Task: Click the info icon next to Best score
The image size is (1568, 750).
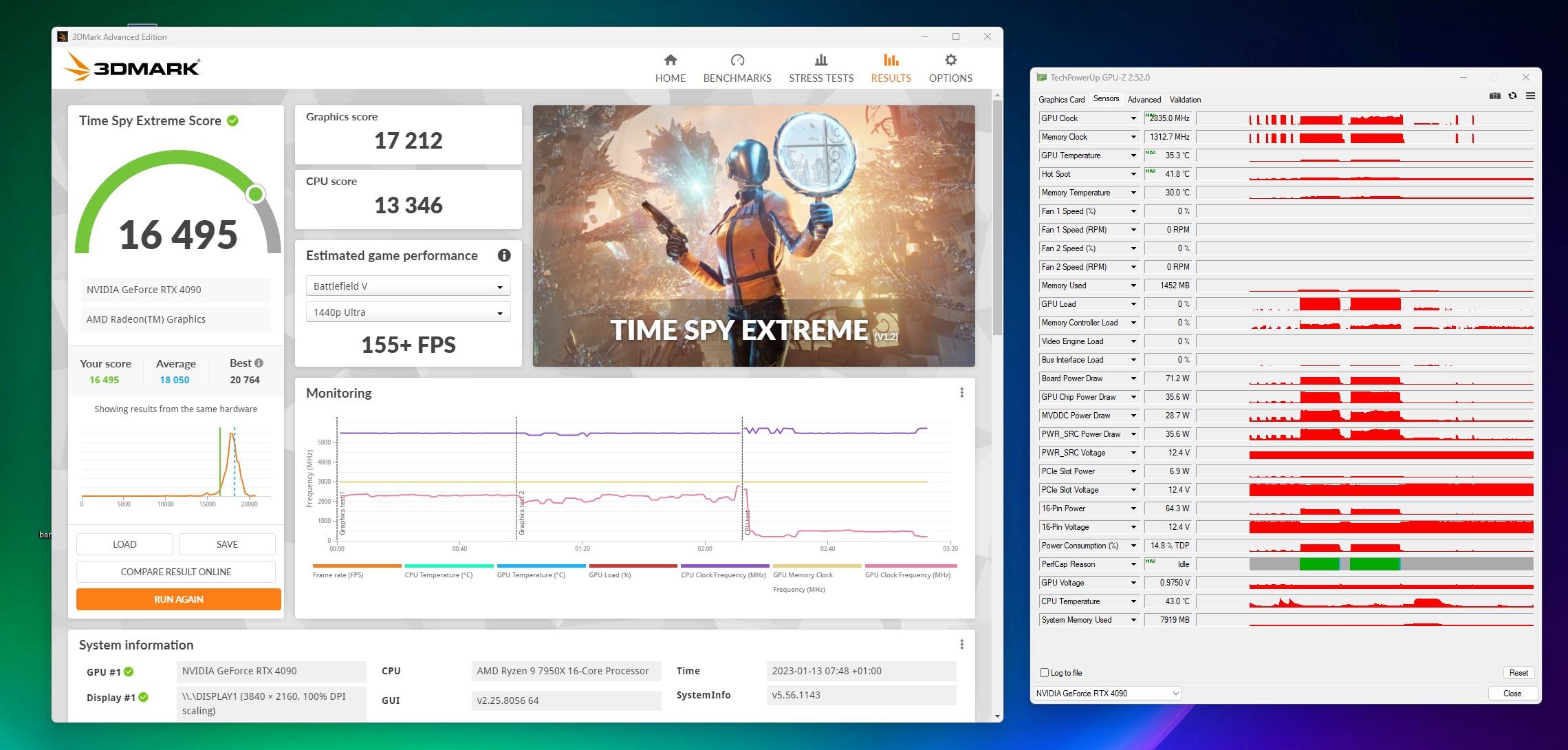Action: click(x=259, y=363)
